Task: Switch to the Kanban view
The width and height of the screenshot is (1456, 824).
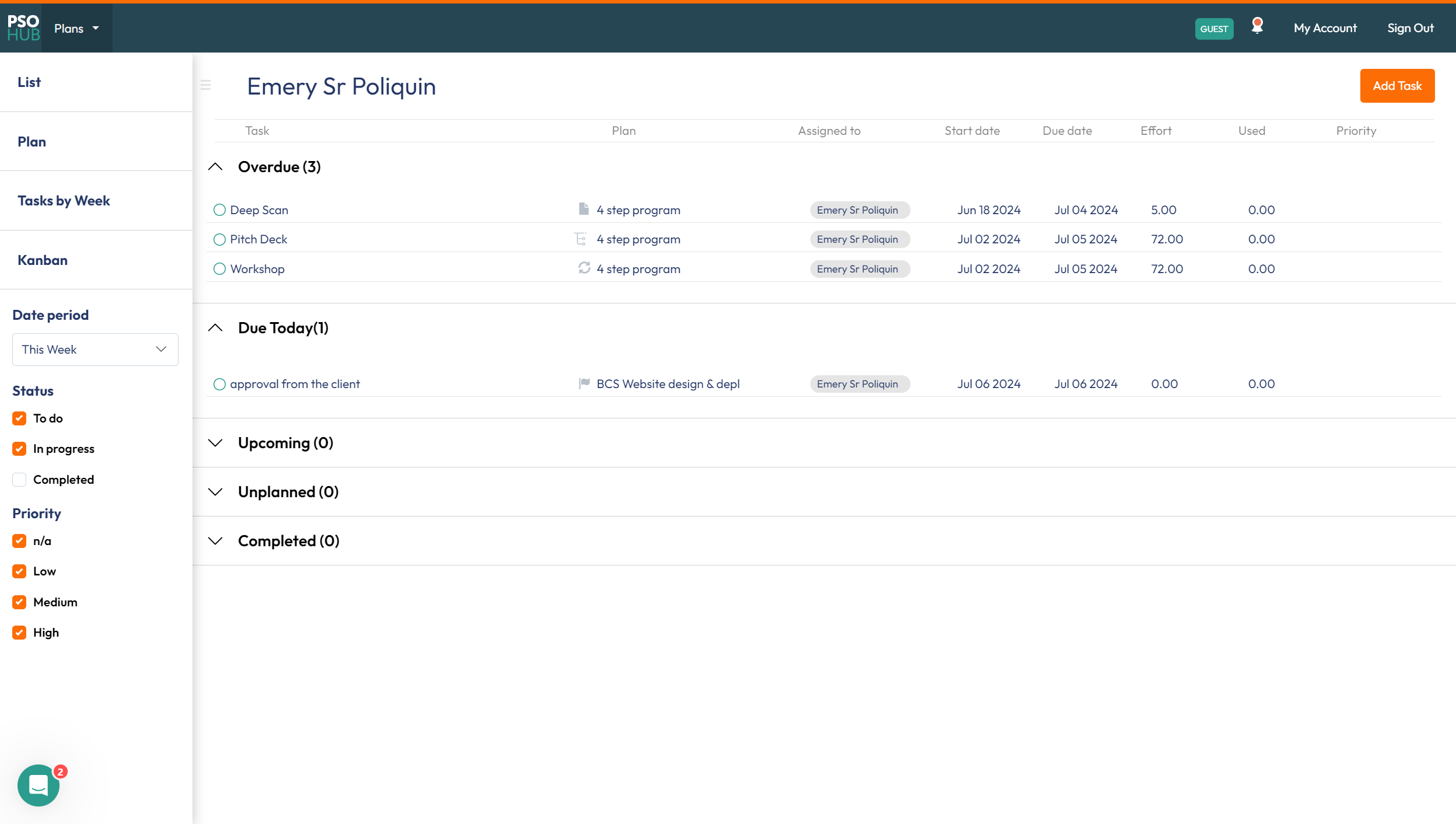Action: pyautogui.click(x=43, y=260)
